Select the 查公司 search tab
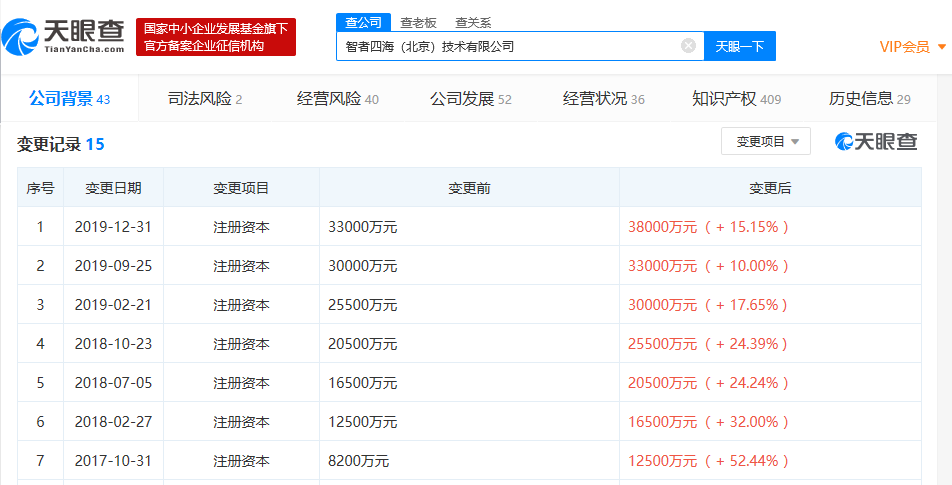 click(x=362, y=22)
